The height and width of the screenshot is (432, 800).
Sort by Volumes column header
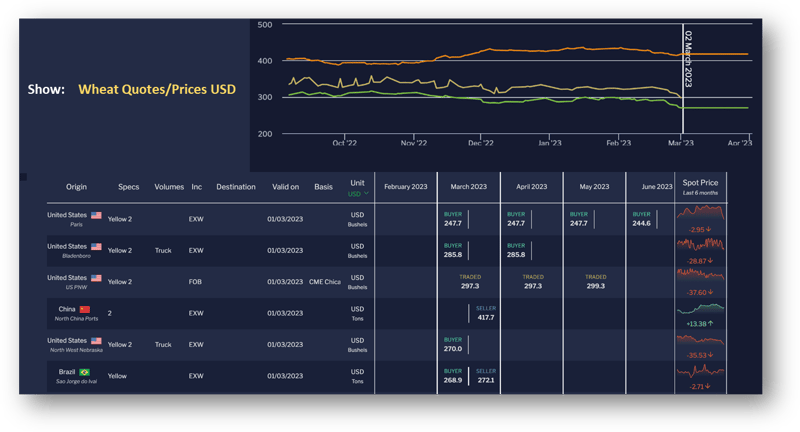click(169, 187)
